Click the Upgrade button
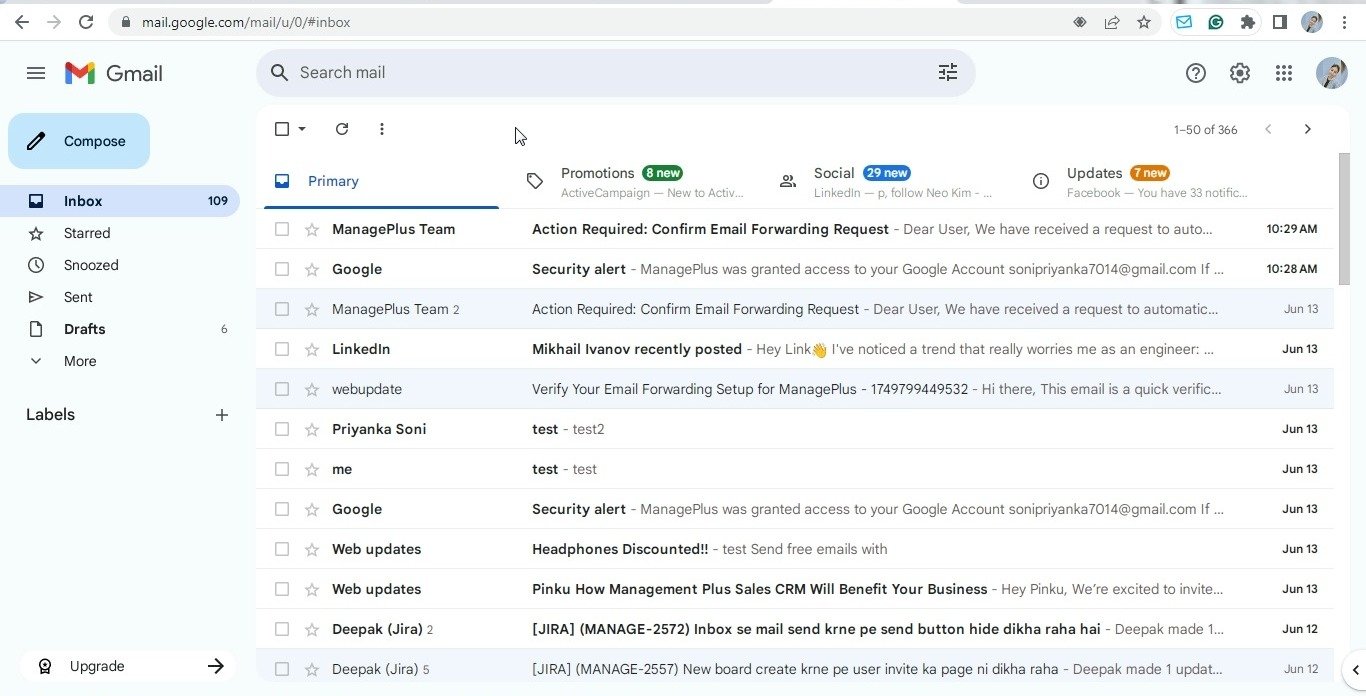 point(128,666)
